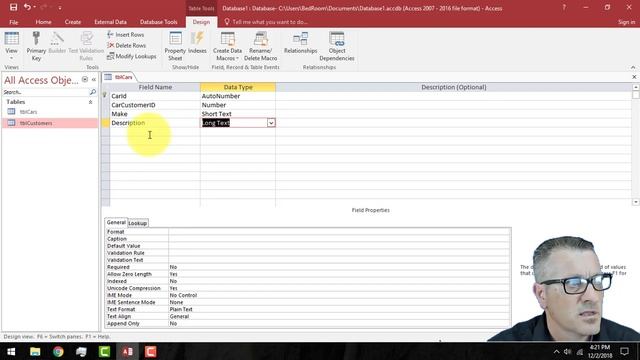Open the Action Center notifications
640x360 pixels.
[x=624, y=351]
